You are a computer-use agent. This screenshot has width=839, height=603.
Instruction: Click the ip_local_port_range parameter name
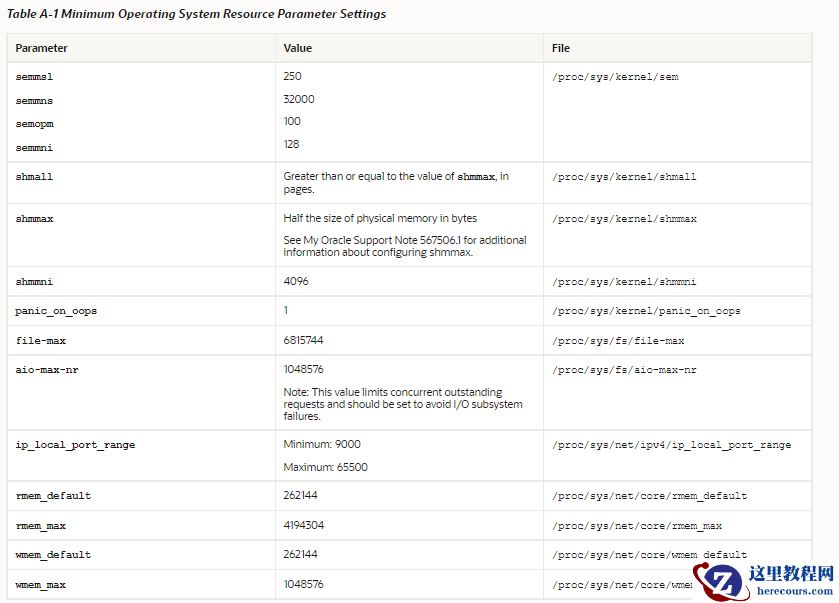click(75, 445)
